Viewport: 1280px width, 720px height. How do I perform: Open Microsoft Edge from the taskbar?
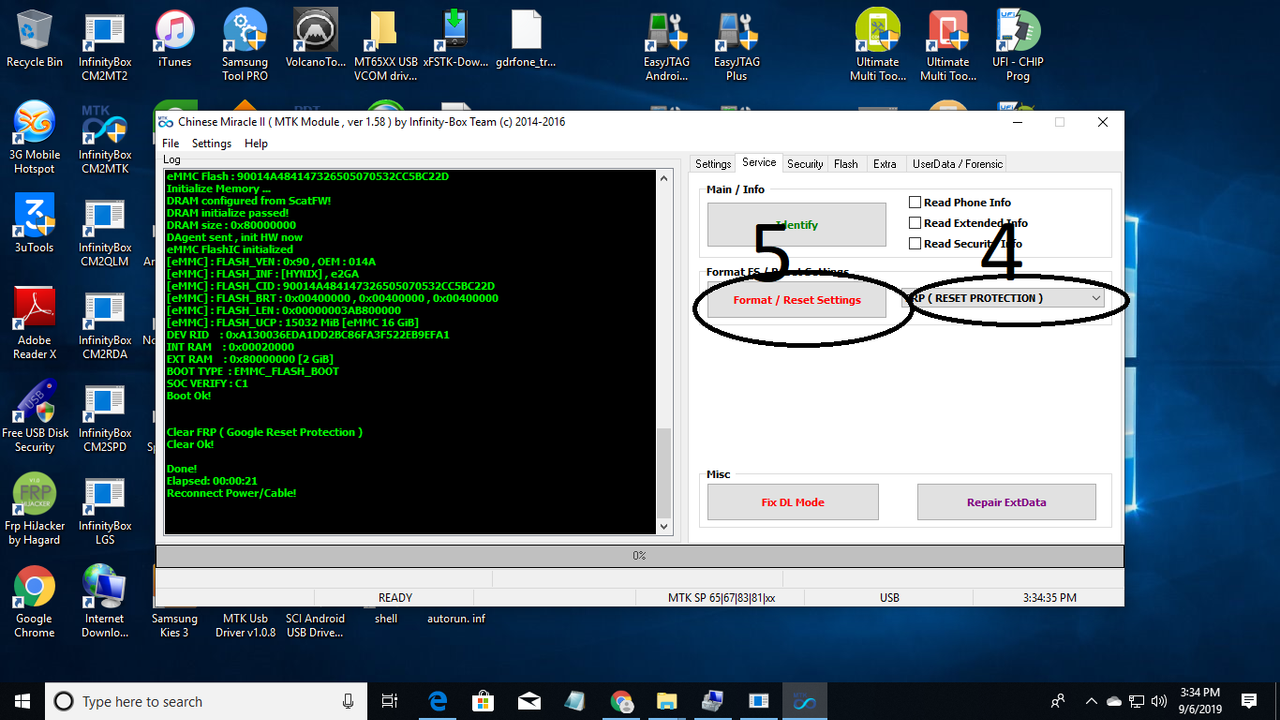tap(438, 701)
